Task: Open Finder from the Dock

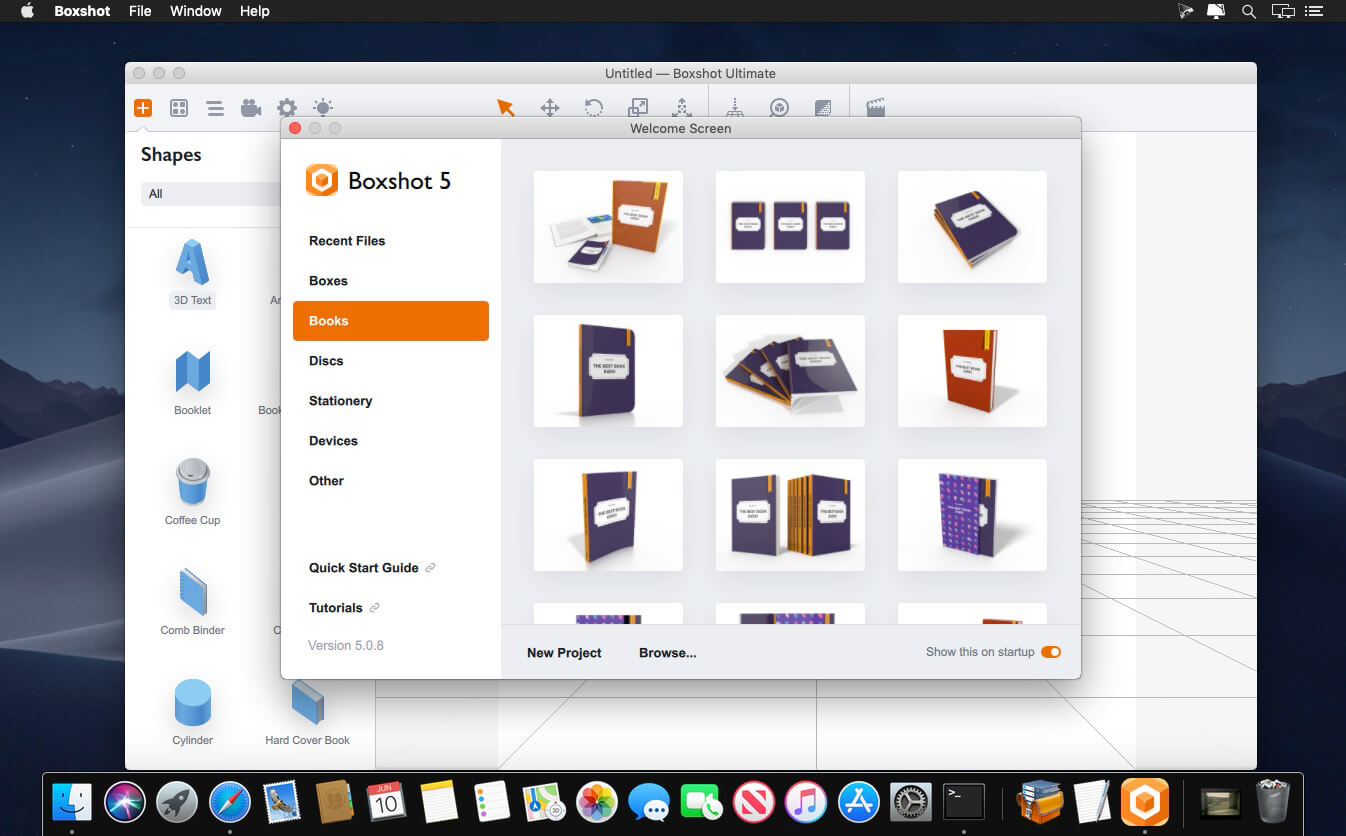Action: click(72, 801)
